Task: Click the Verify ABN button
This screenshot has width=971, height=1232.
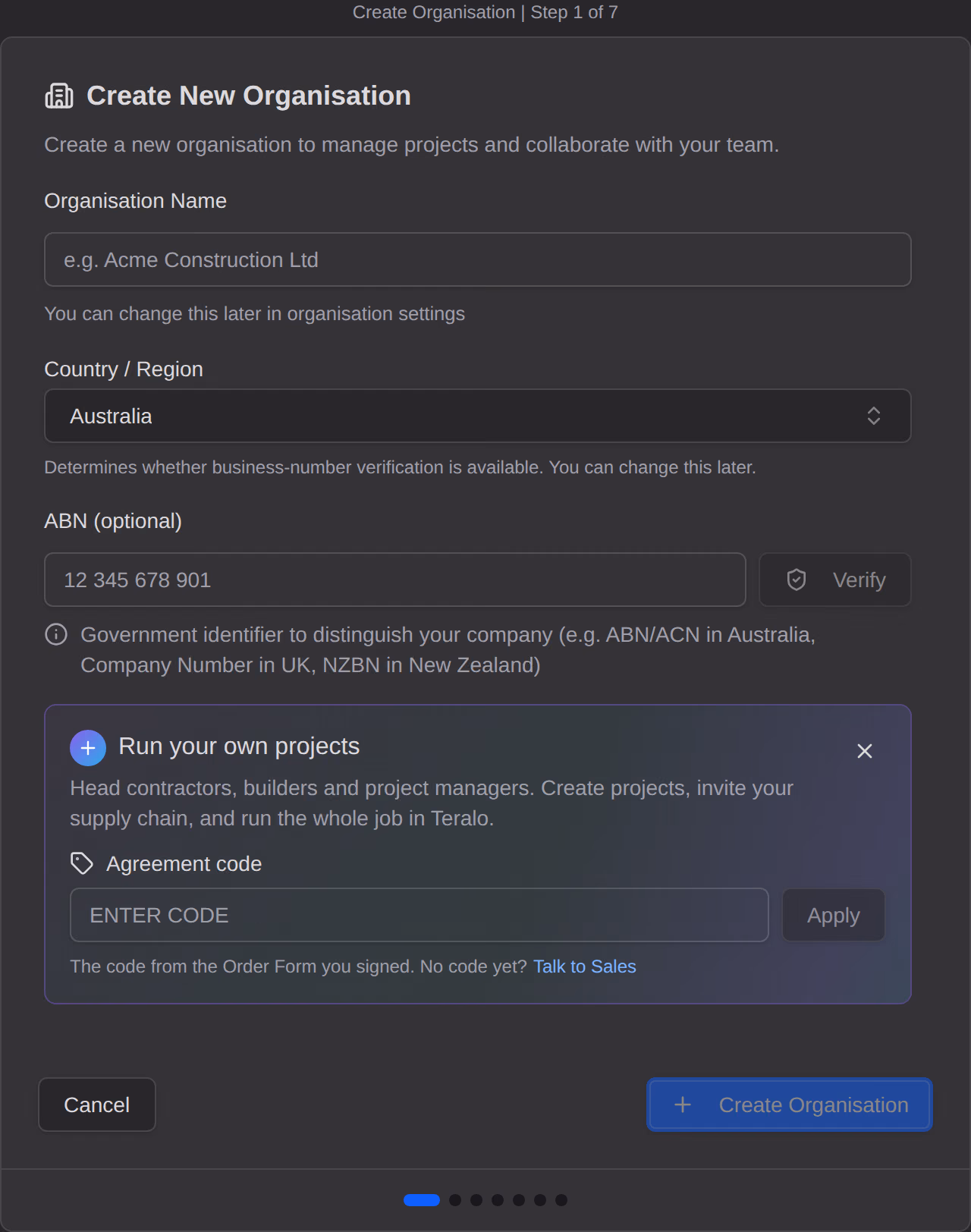Action: point(835,580)
